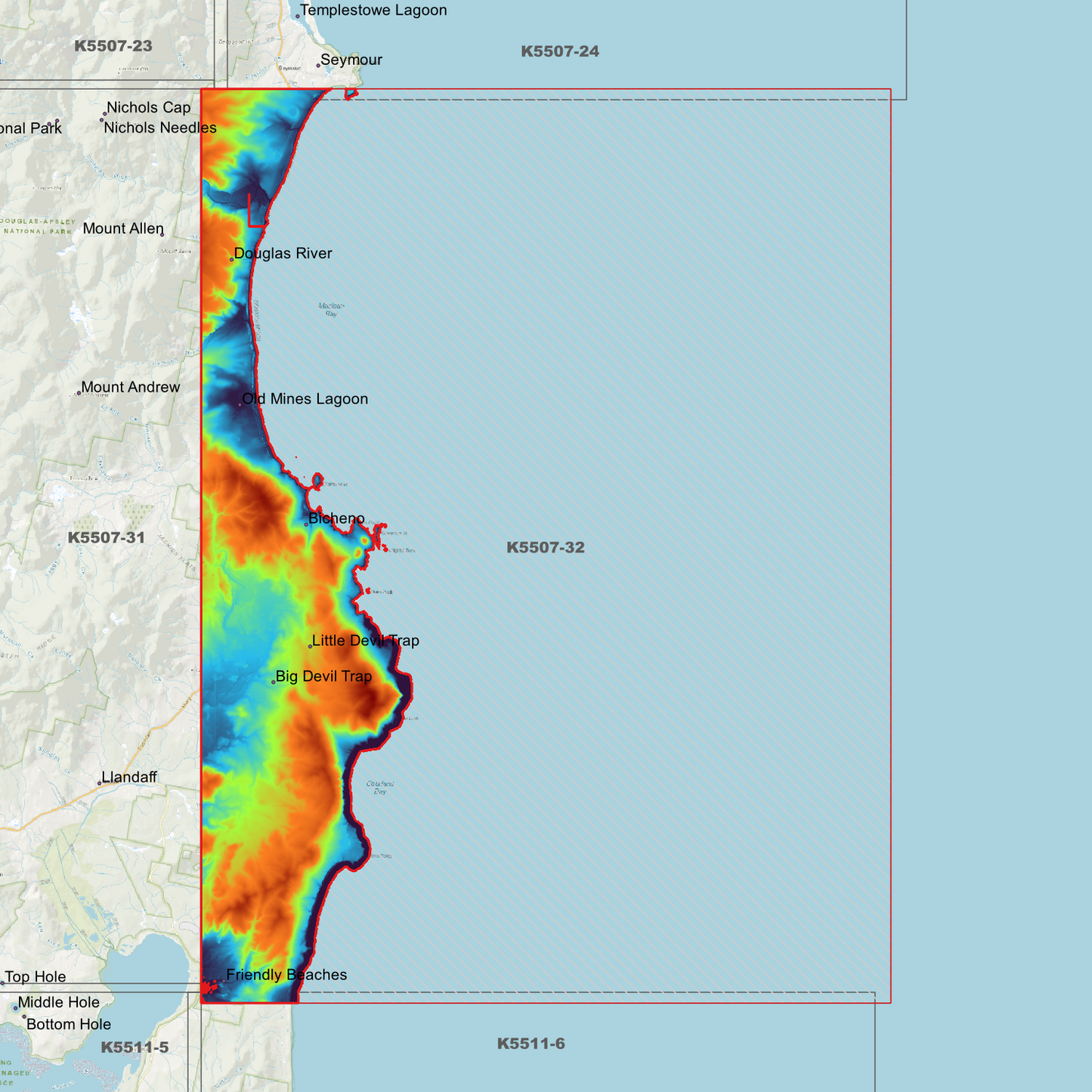Open the adjacent K5511-6 map sheet
This screenshot has height=1092, width=1092.
[x=531, y=1044]
